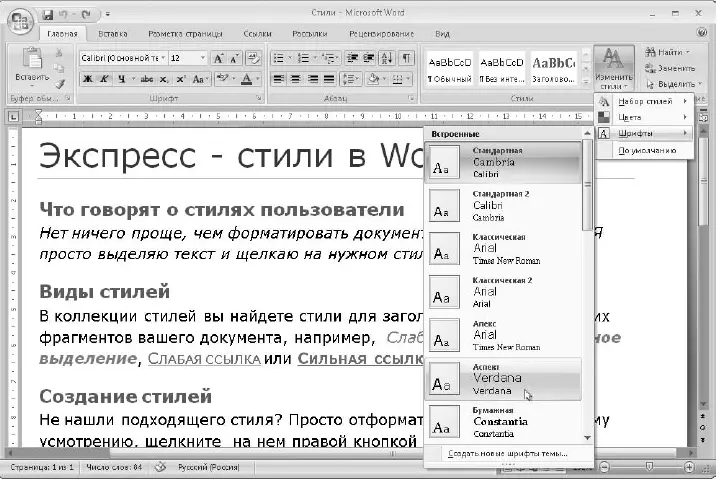Increase font size with Grow Font
The height and width of the screenshot is (481, 717).
pos(219,59)
